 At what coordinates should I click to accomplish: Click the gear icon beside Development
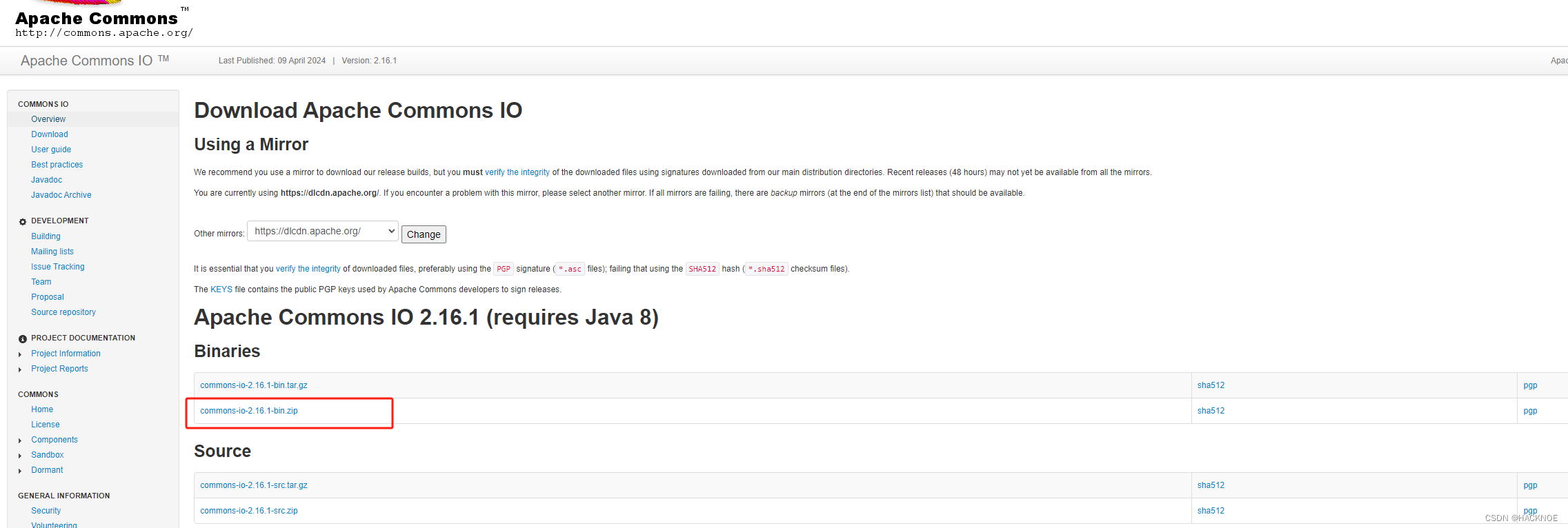tap(23, 222)
